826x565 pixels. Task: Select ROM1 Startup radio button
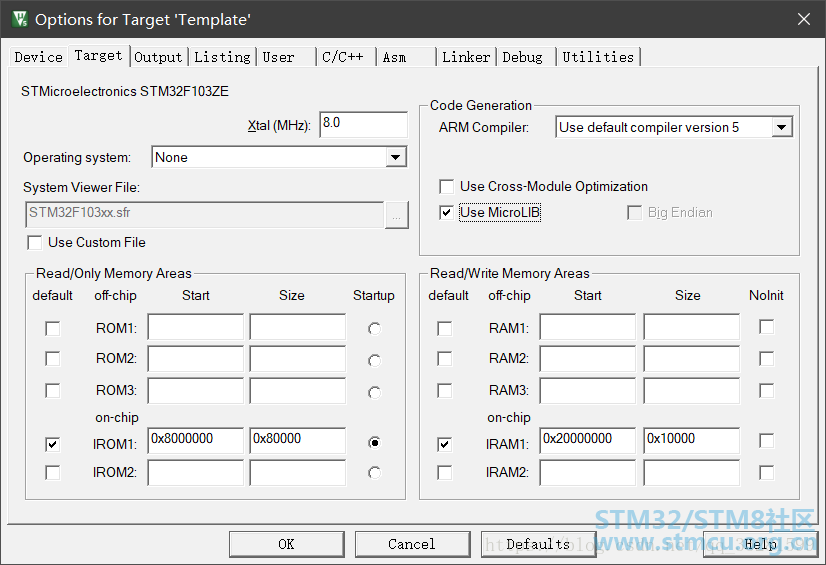(x=375, y=329)
